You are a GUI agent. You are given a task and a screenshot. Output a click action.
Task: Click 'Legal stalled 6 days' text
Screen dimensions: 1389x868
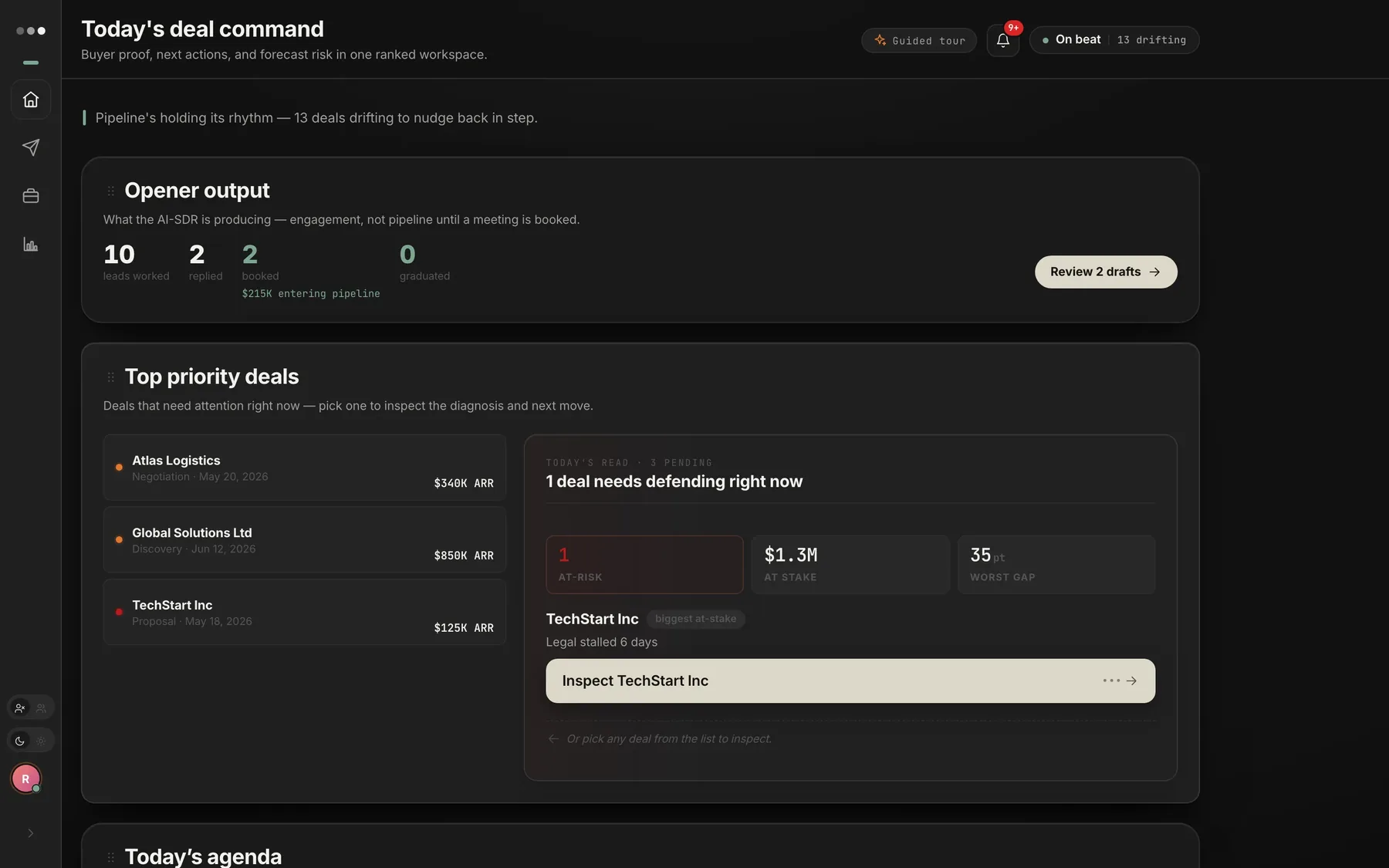(x=602, y=642)
